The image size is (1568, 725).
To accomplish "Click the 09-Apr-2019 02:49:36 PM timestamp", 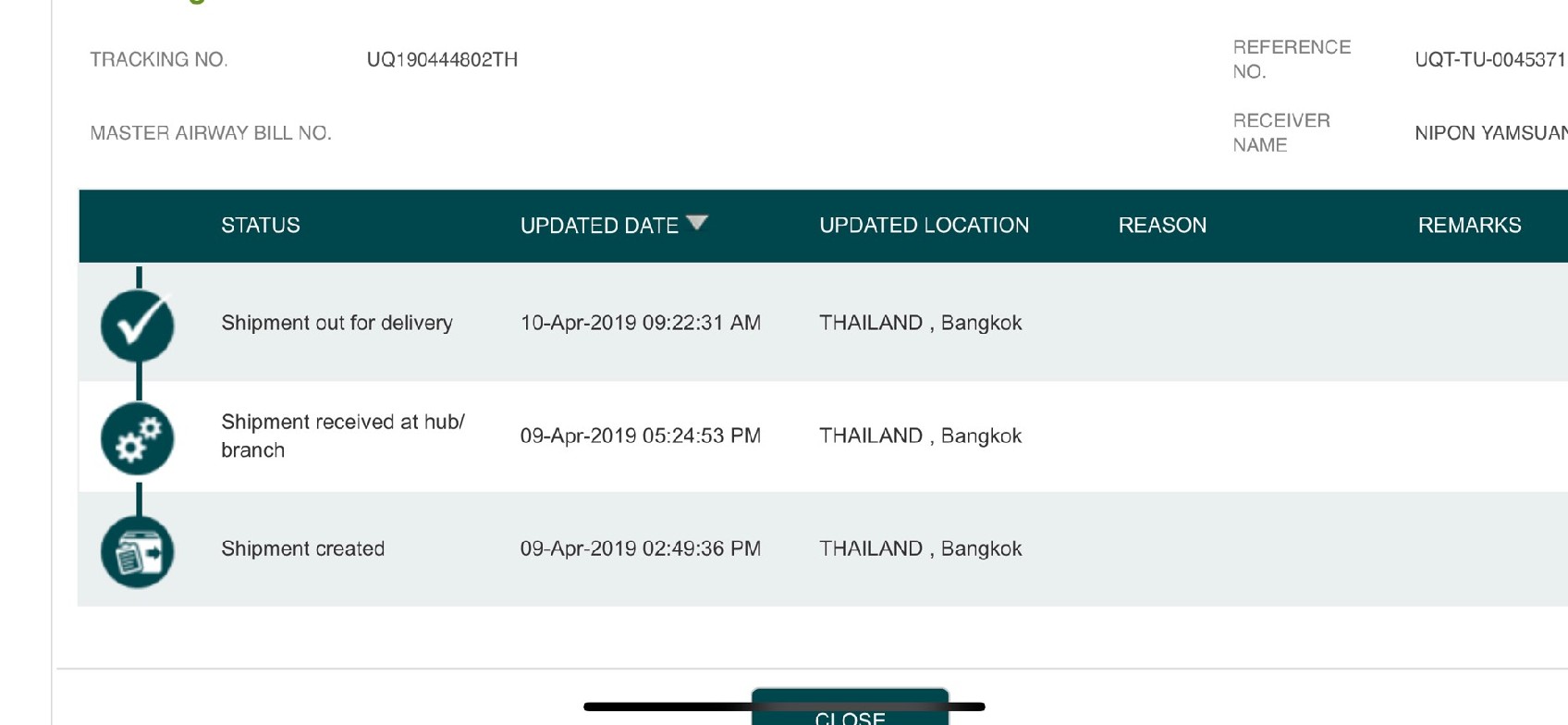I will click(x=640, y=548).
